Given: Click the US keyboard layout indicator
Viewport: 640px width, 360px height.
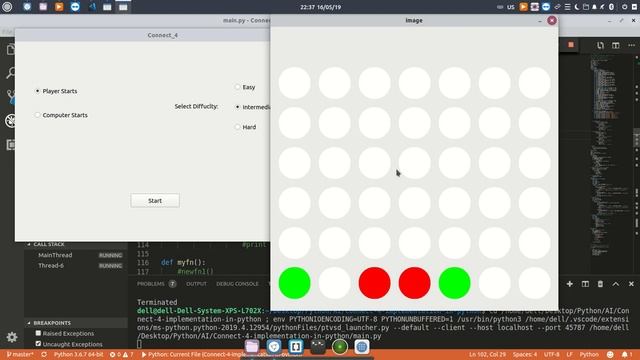Looking at the screenshot, I should (x=511, y=7).
